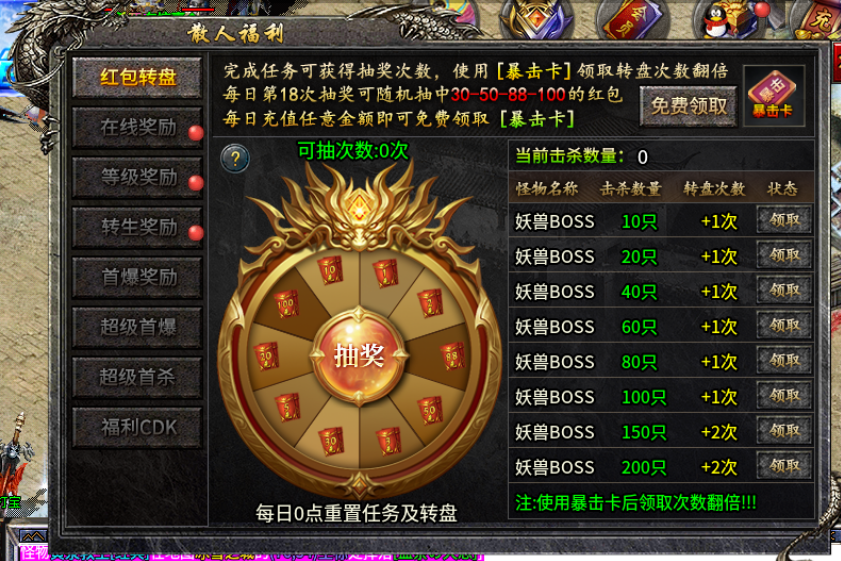This screenshot has height=561, width=841.
Task: Click the red envelope icon in top bar
Action: click(x=631, y=19)
